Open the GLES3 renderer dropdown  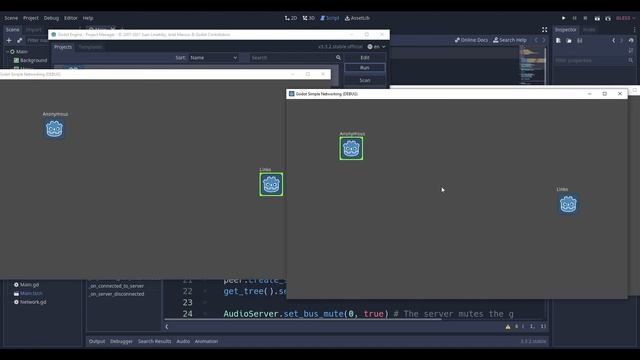tap(625, 18)
